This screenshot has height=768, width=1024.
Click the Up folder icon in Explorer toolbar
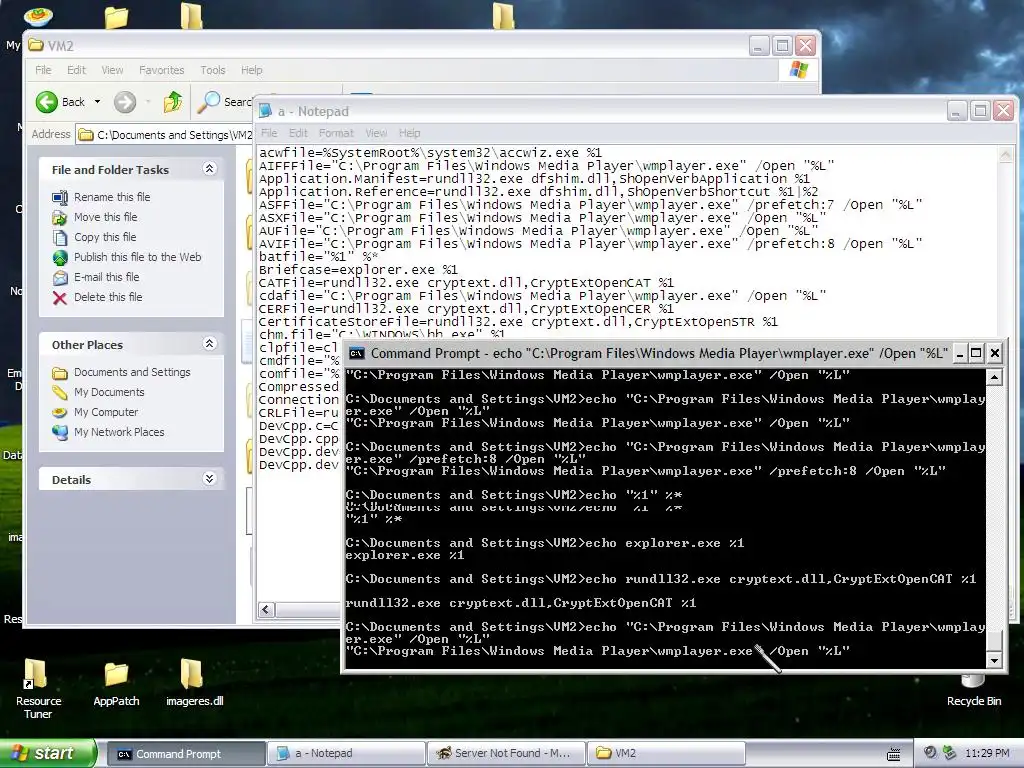173,102
